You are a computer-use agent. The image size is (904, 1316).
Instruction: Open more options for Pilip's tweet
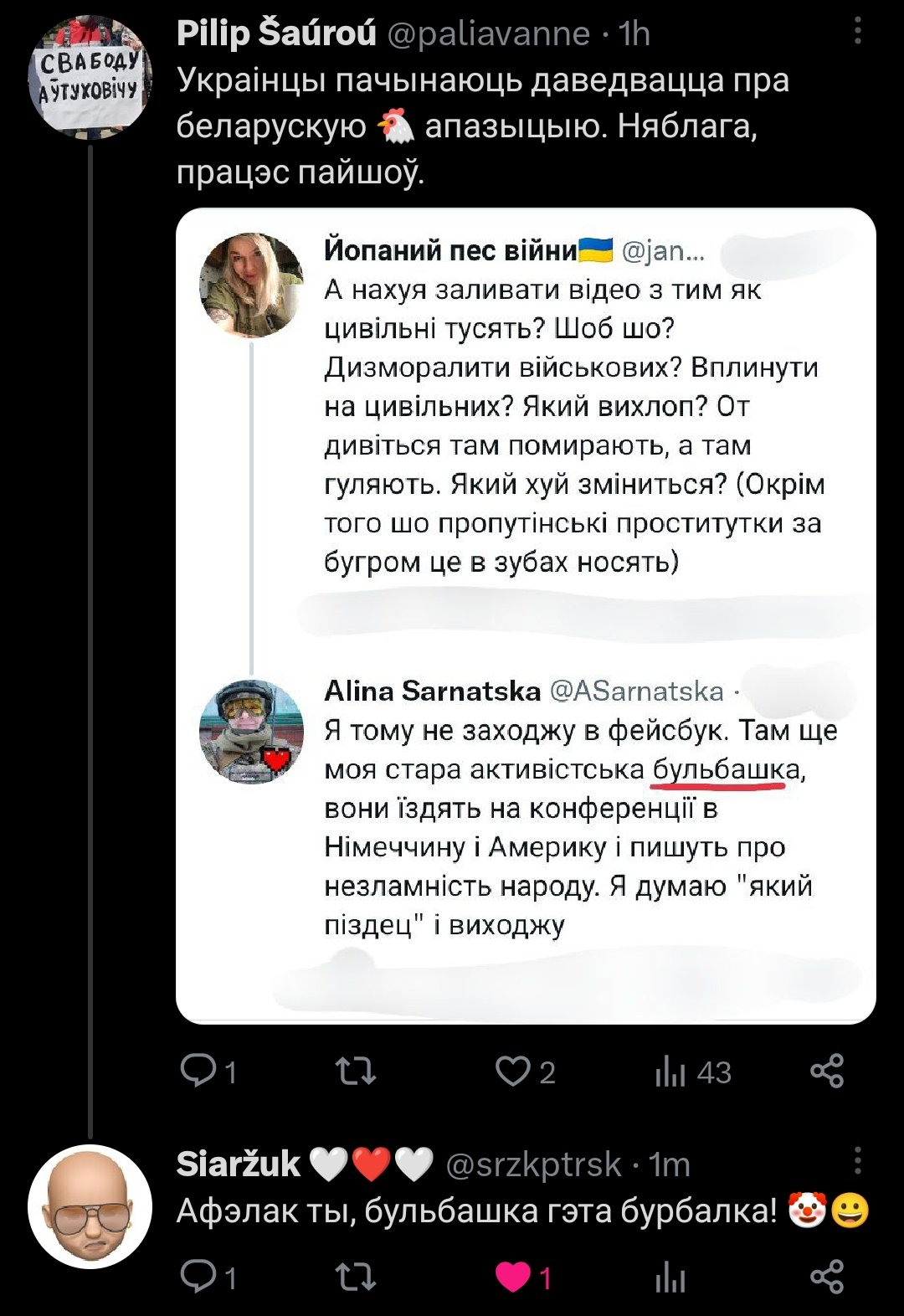pyautogui.click(x=857, y=32)
